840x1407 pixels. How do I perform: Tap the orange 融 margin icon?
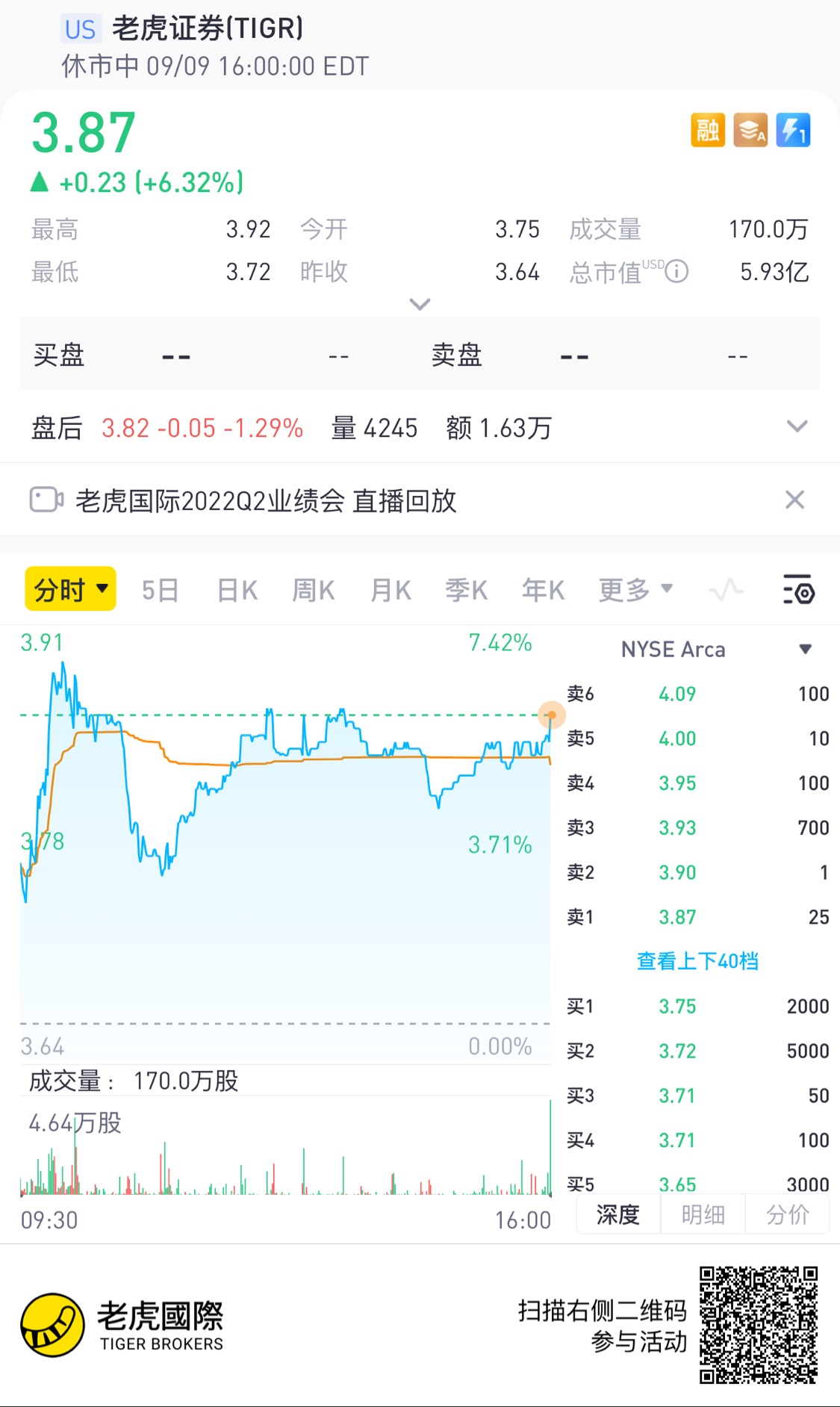[708, 131]
